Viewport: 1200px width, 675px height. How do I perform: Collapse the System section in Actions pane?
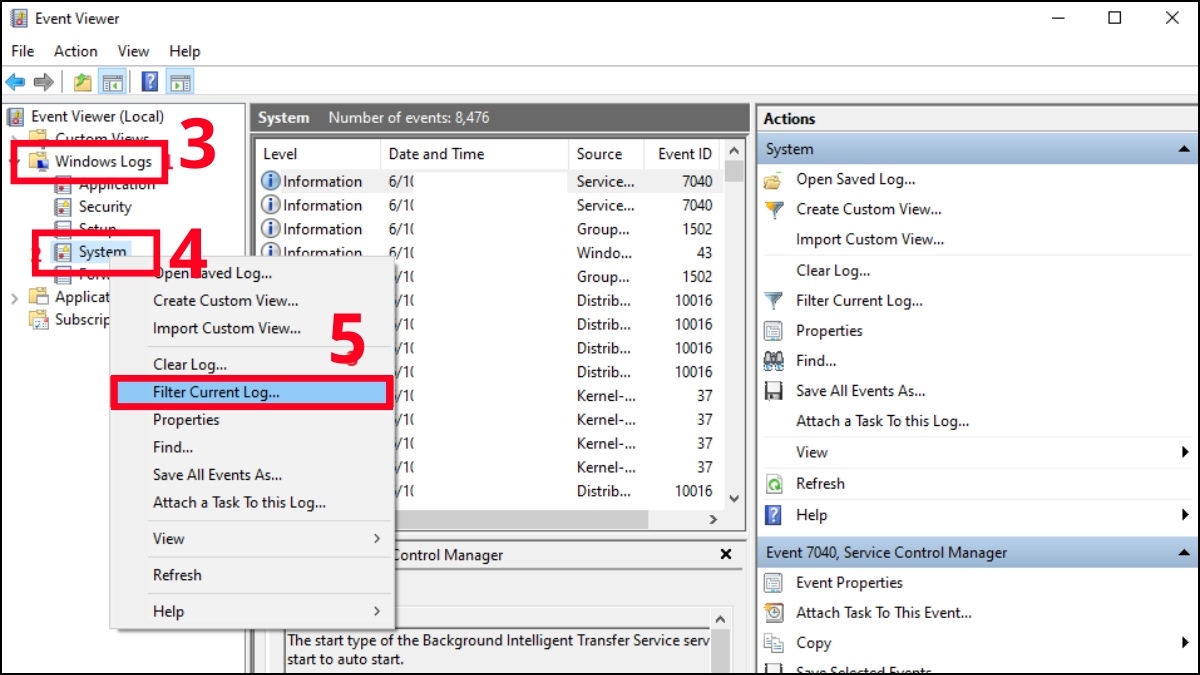coord(1184,149)
